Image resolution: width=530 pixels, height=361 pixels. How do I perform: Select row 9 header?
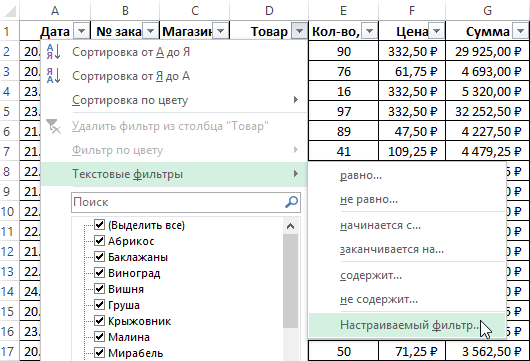9,191
